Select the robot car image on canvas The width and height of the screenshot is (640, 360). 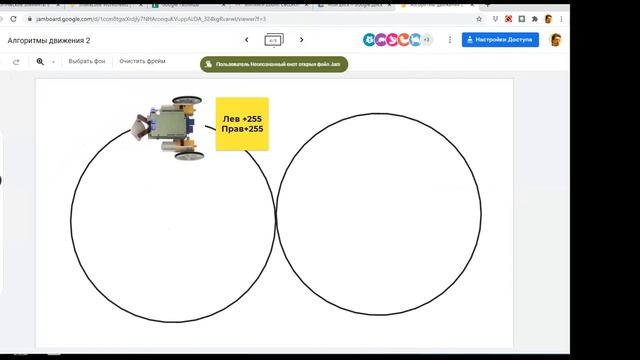pyautogui.click(x=169, y=128)
